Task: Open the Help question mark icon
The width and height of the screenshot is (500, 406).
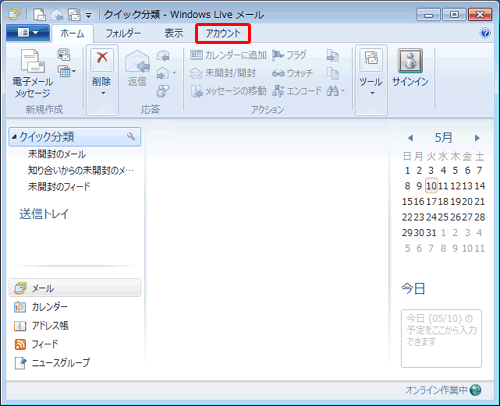Action: [x=485, y=33]
